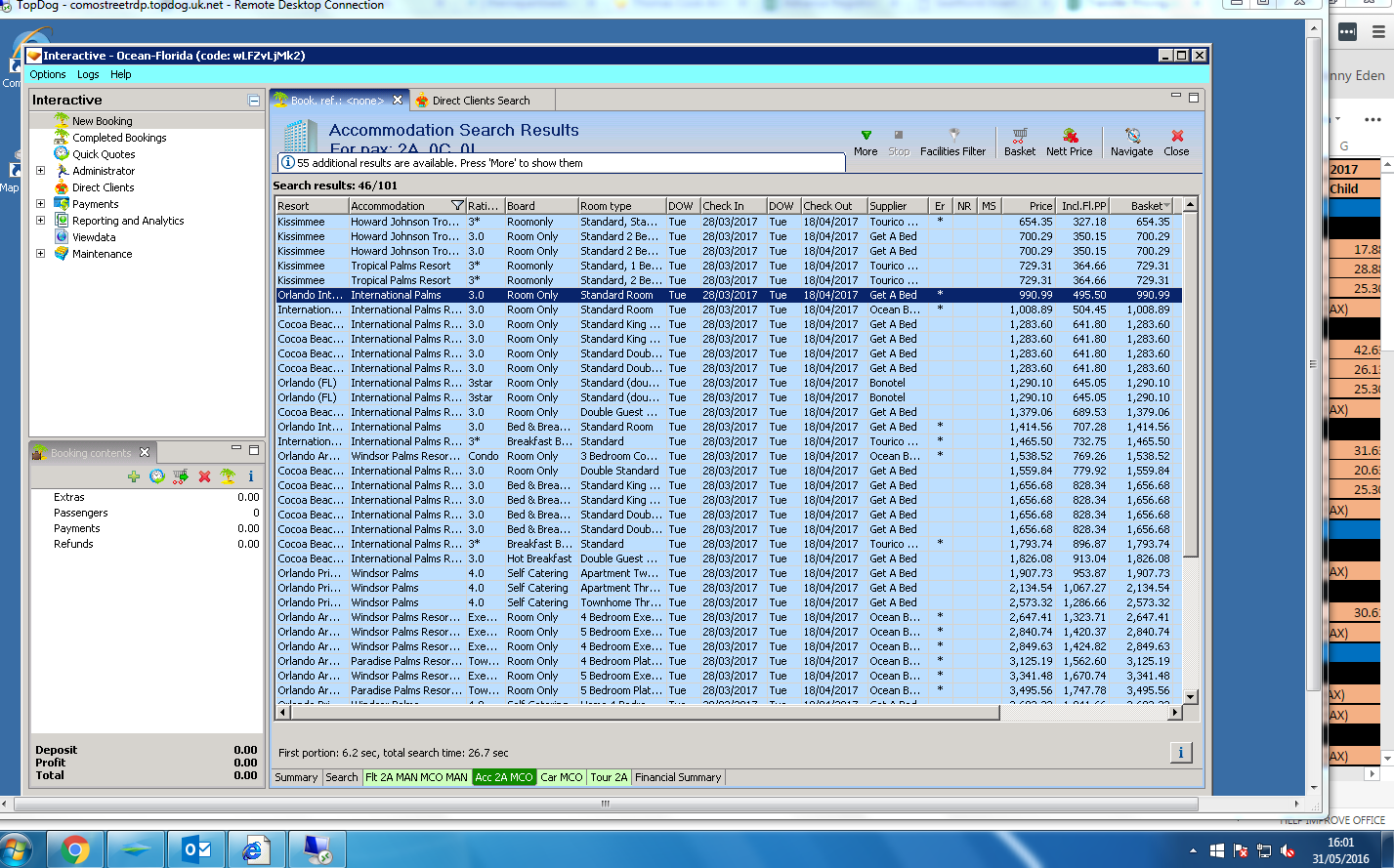Image resolution: width=1394 pixels, height=868 pixels.
Task: Open the Logs menu
Action: click(x=88, y=74)
